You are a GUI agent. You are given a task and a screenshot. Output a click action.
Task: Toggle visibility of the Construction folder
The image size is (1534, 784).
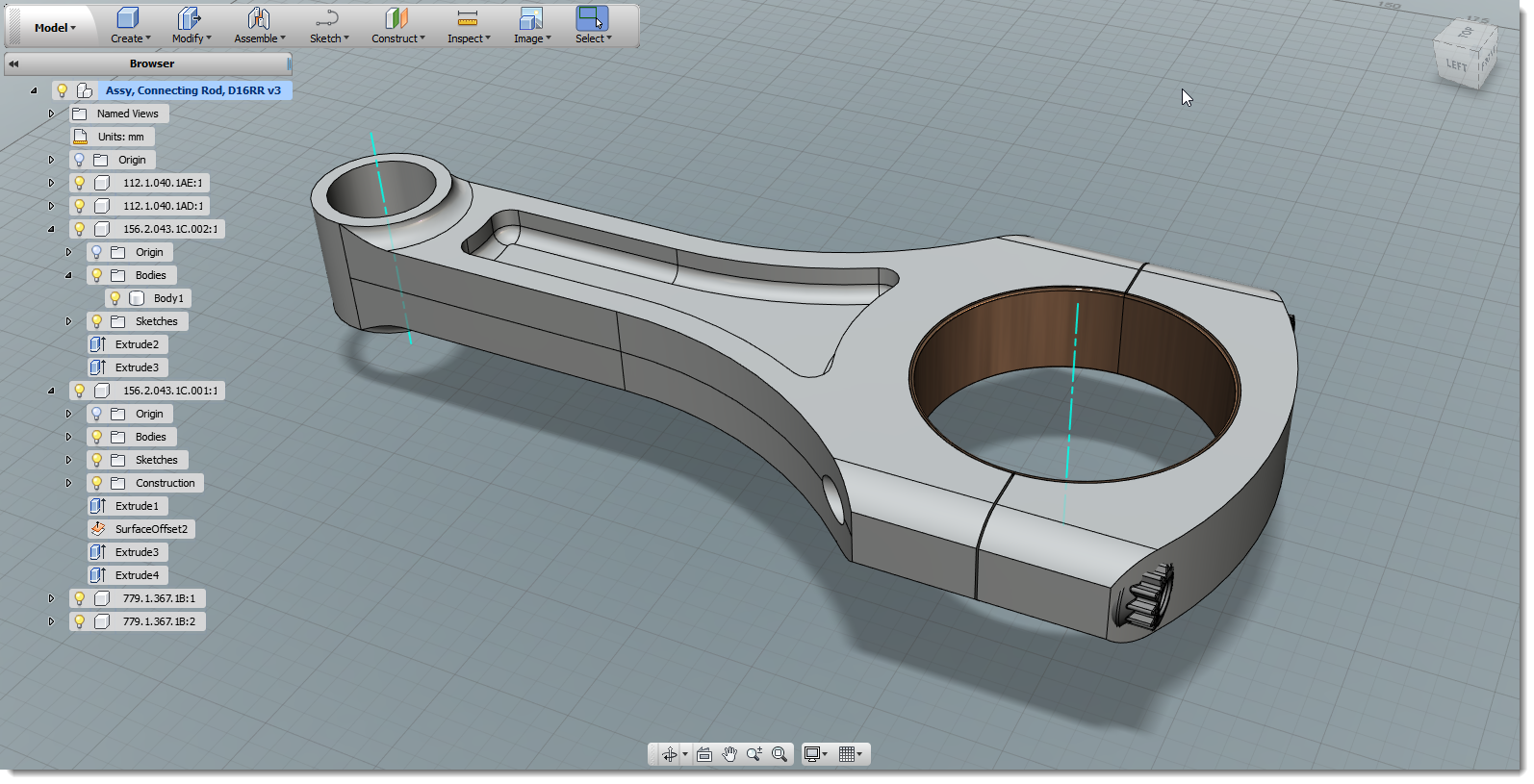click(96, 483)
